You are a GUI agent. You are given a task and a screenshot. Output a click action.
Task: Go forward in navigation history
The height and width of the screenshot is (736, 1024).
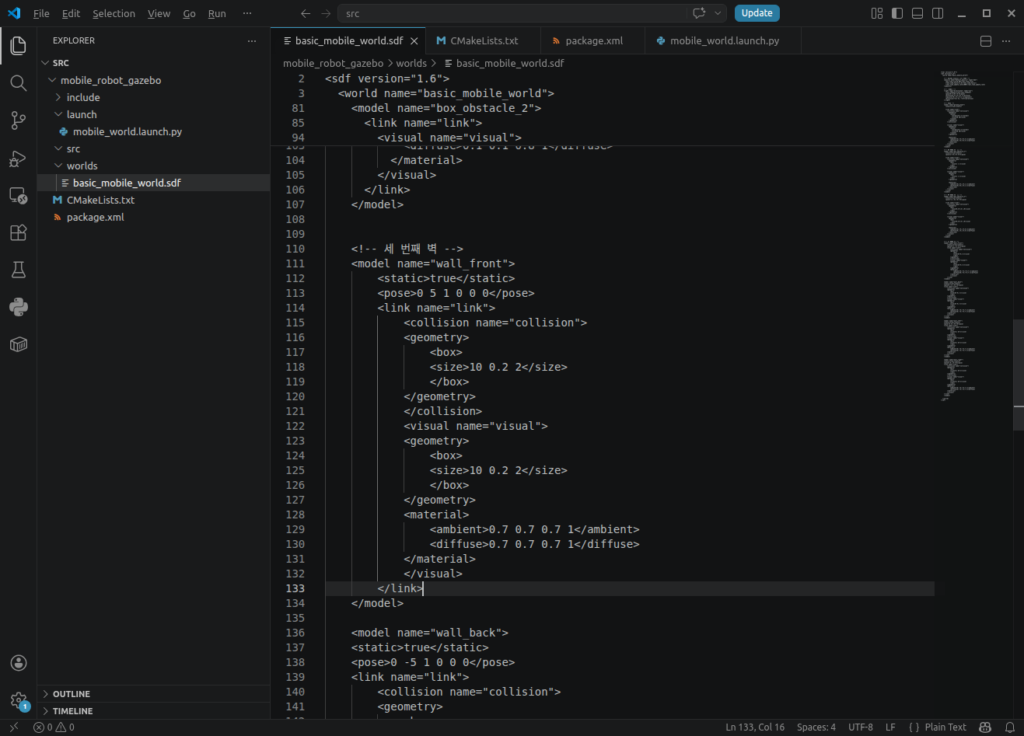[x=325, y=13]
